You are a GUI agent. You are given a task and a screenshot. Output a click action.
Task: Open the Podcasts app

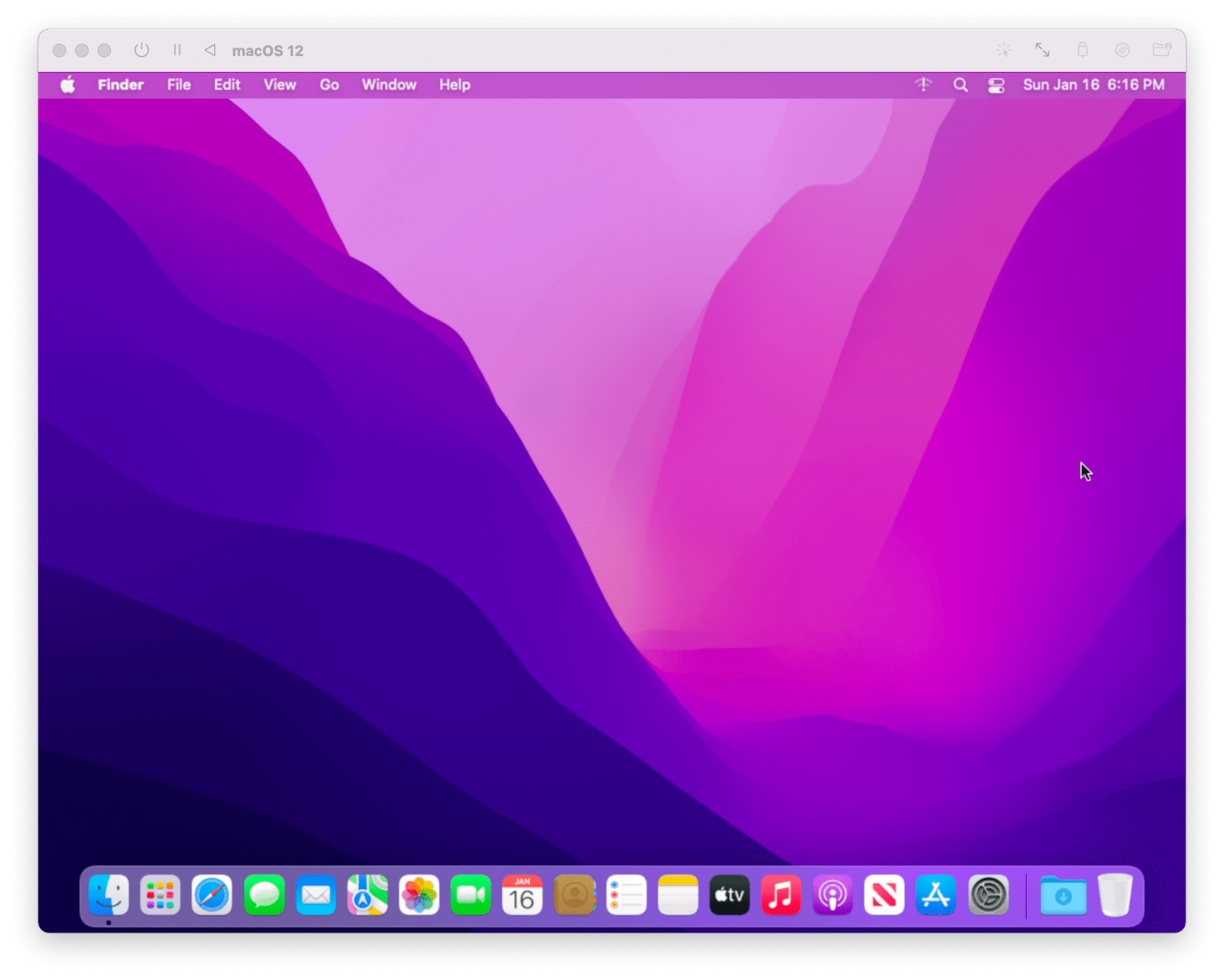click(x=832, y=895)
